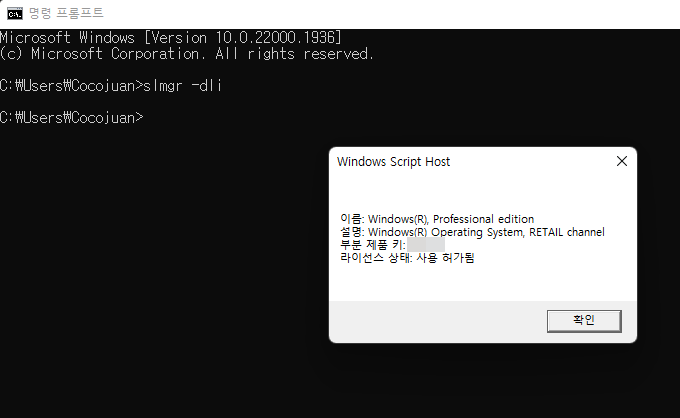This screenshot has height=418, width=680.
Task: Click the 라이선스 상태: 사용 허가됨 line
Action: [x=407, y=258]
